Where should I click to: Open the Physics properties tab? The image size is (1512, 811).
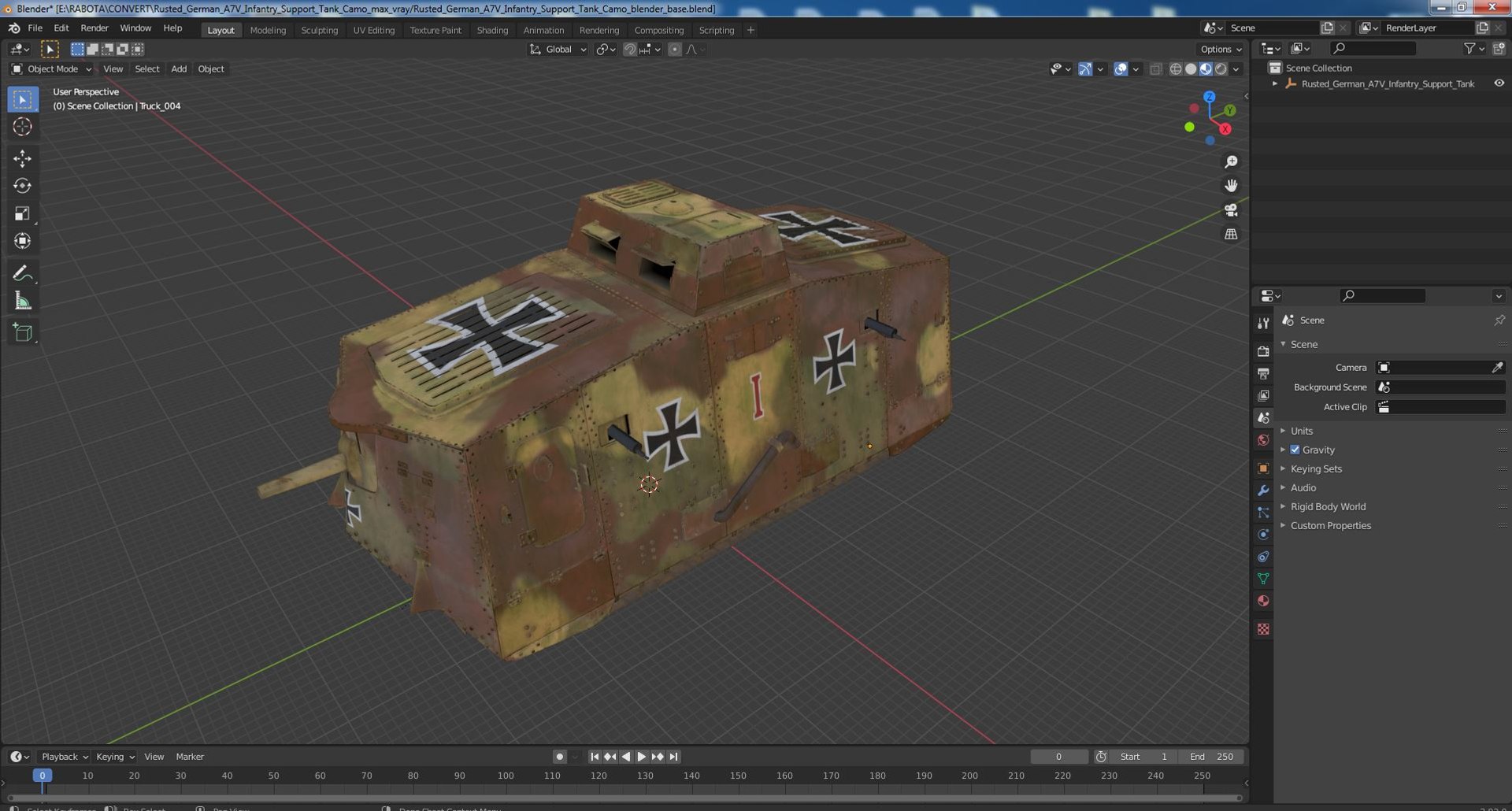pyautogui.click(x=1263, y=535)
